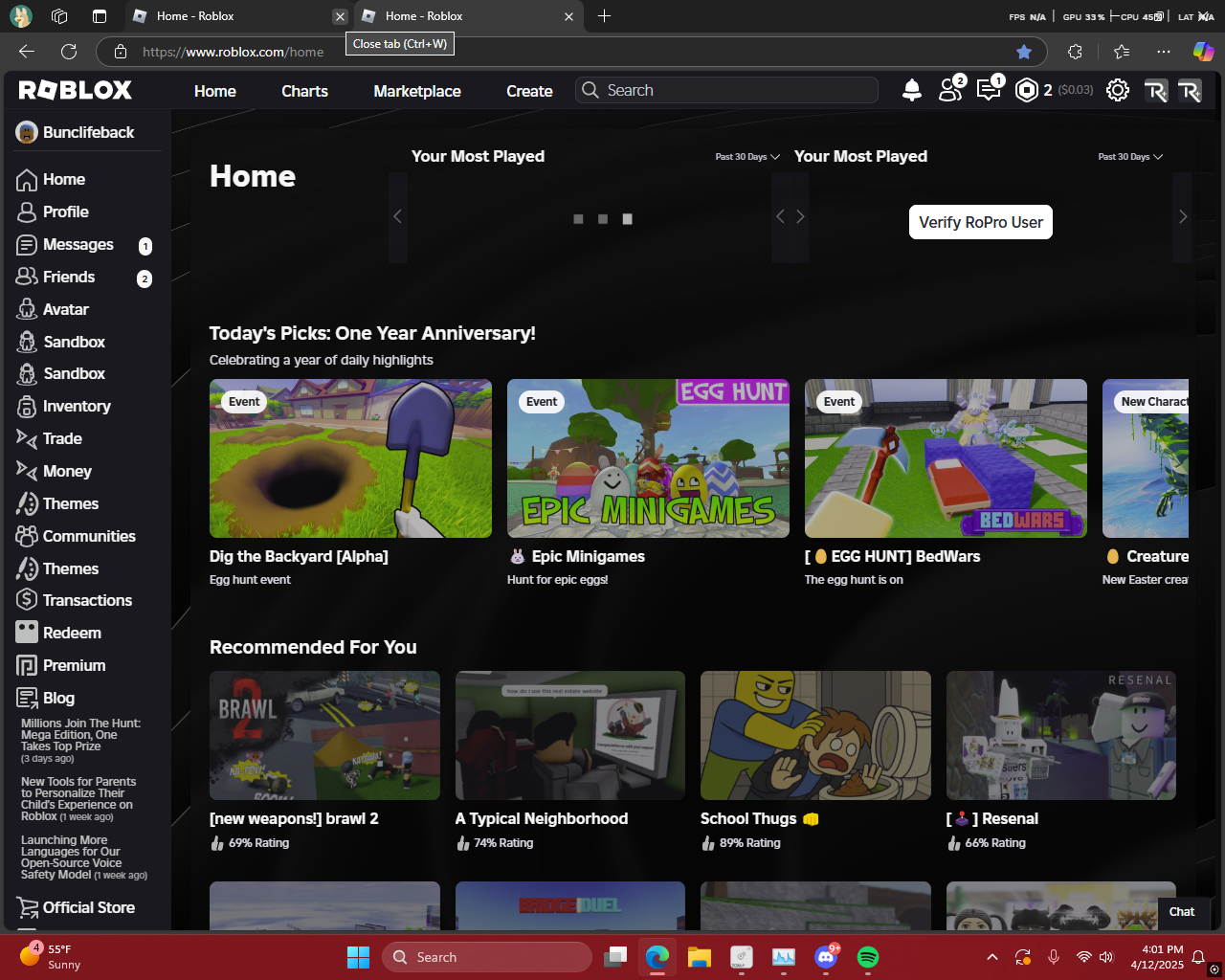This screenshot has width=1225, height=980.
Task: Click the Roblox logo in the navbar
Action: pos(76,90)
